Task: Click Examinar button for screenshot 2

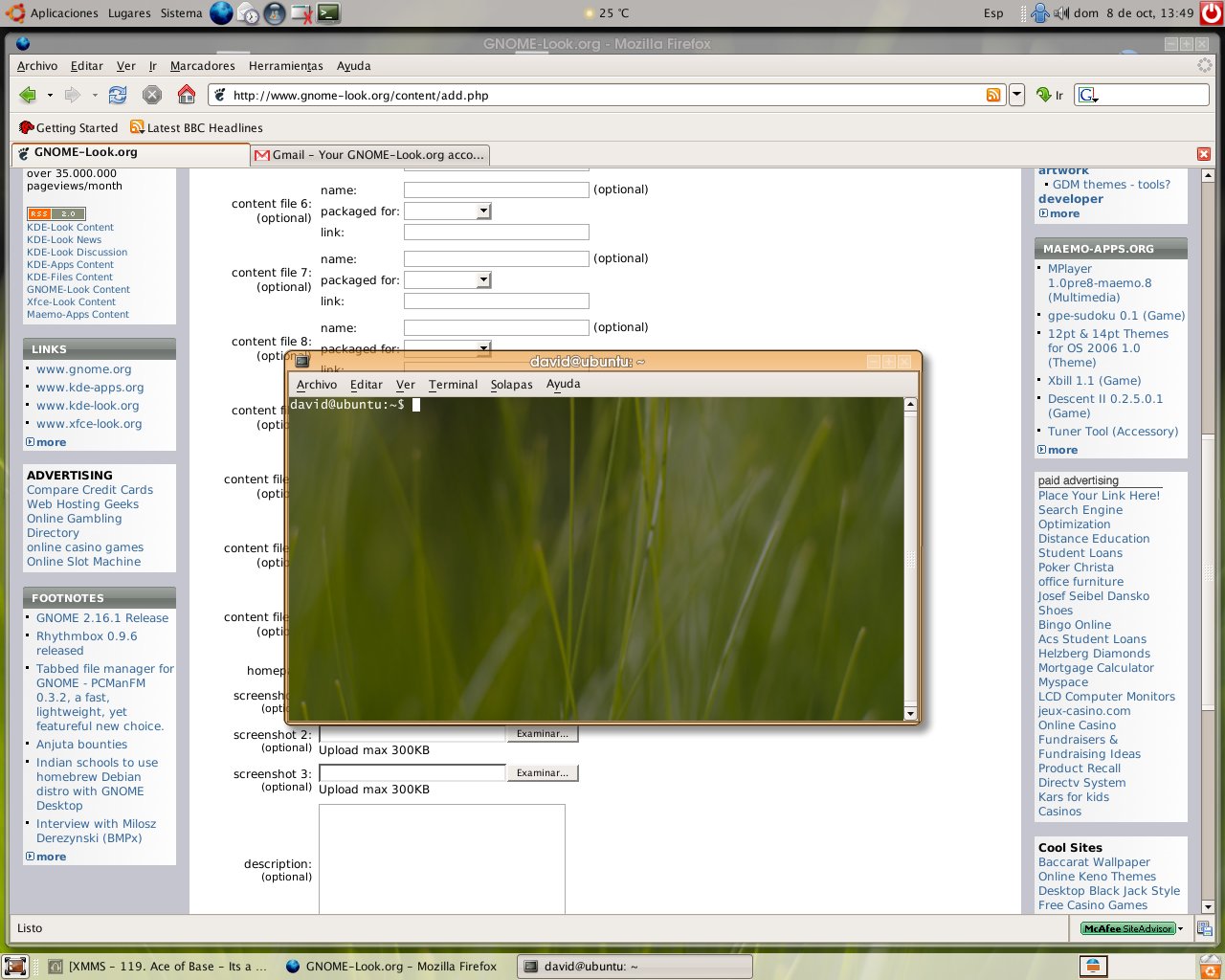Action: 543,734
